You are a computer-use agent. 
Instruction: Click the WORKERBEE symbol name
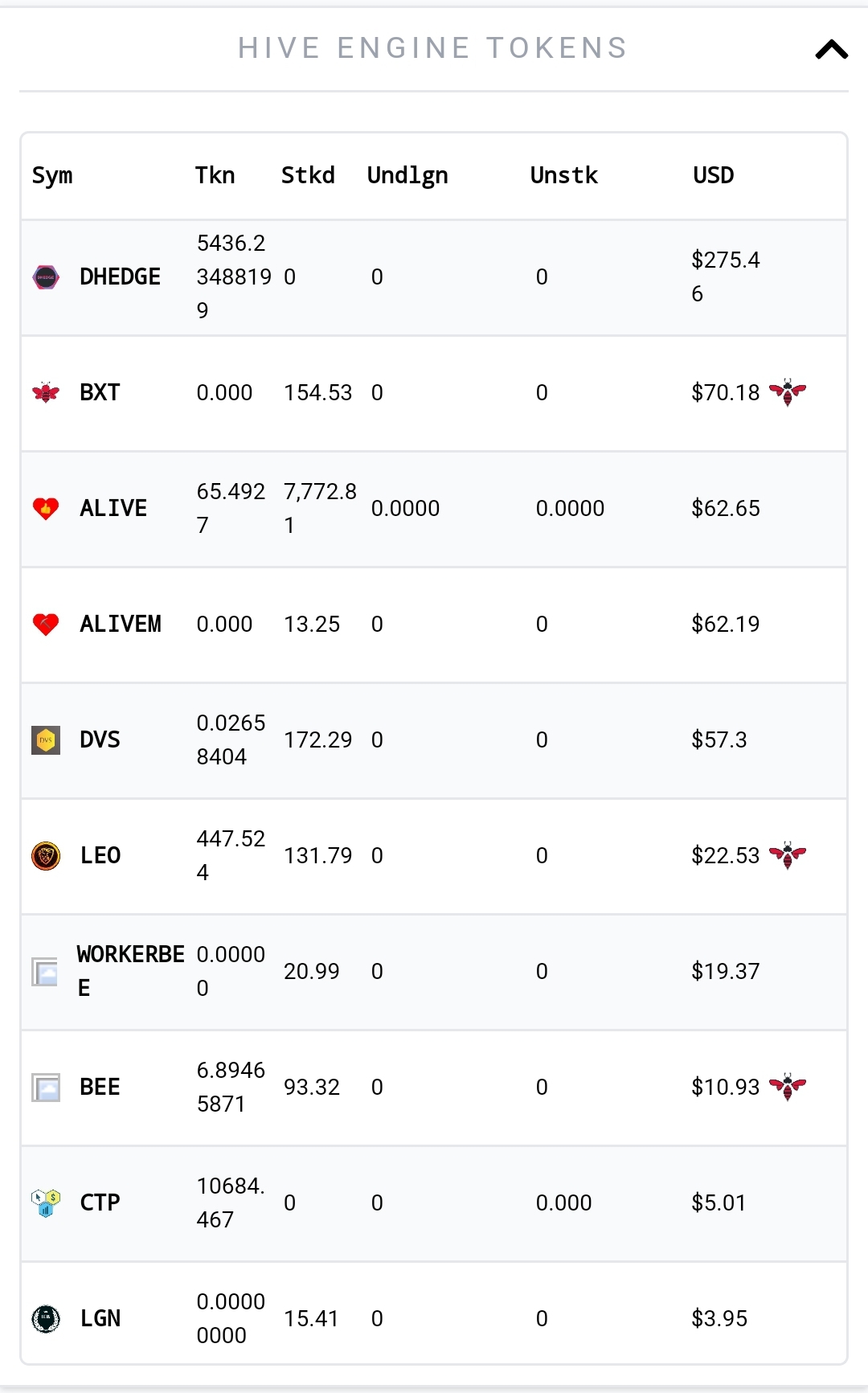pyautogui.click(x=130, y=971)
